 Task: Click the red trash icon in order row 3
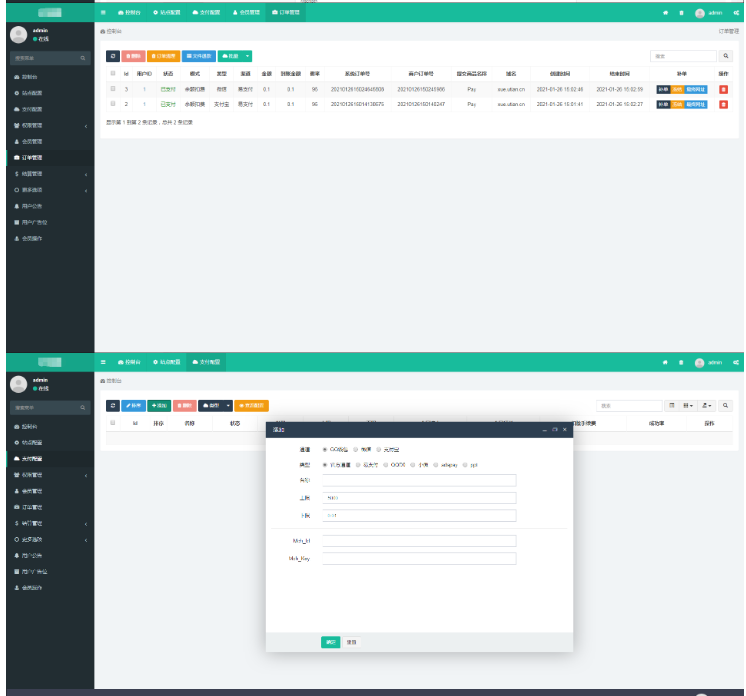[x=723, y=89]
